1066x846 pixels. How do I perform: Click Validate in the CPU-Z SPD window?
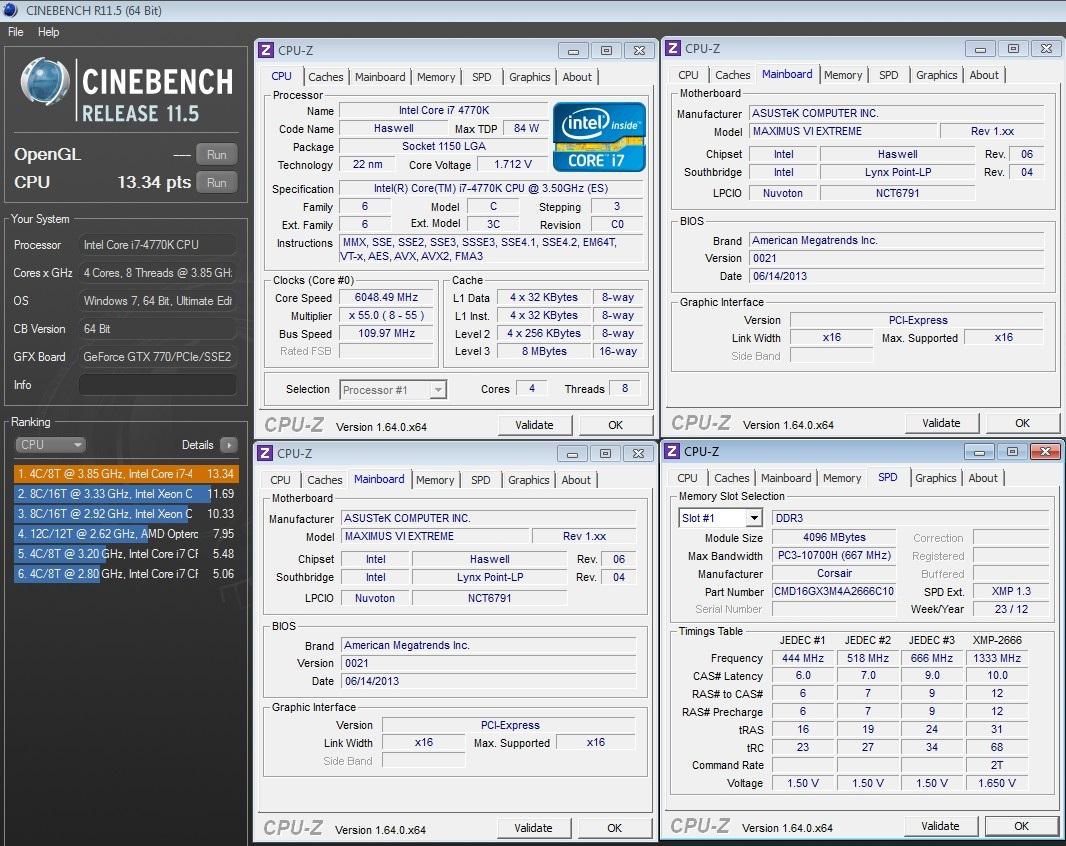(x=940, y=826)
